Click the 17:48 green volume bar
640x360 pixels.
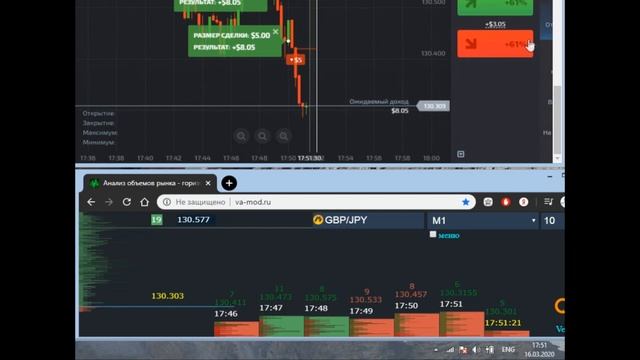click(x=327, y=327)
